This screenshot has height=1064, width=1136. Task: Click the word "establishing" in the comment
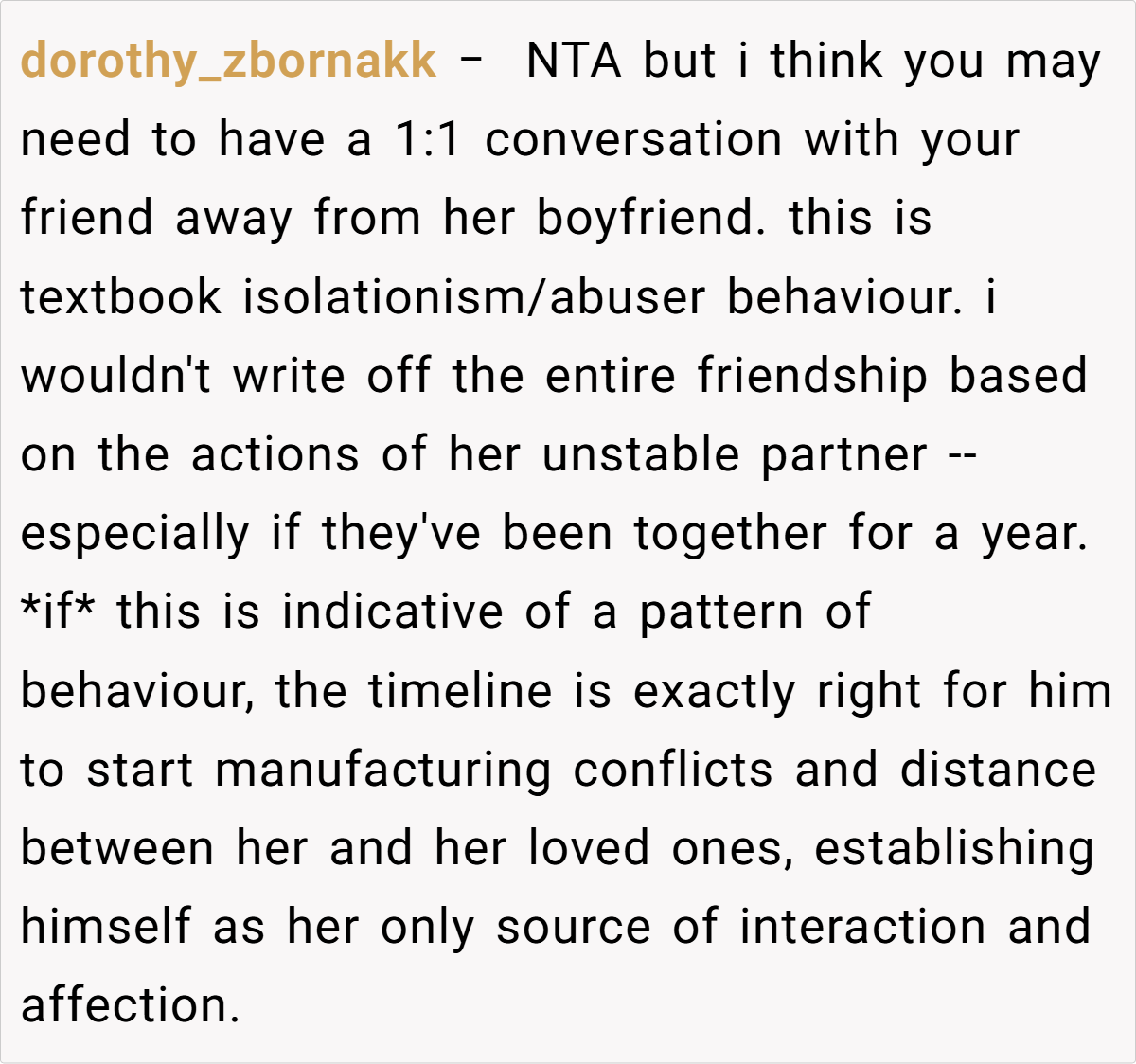click(953, 848)
